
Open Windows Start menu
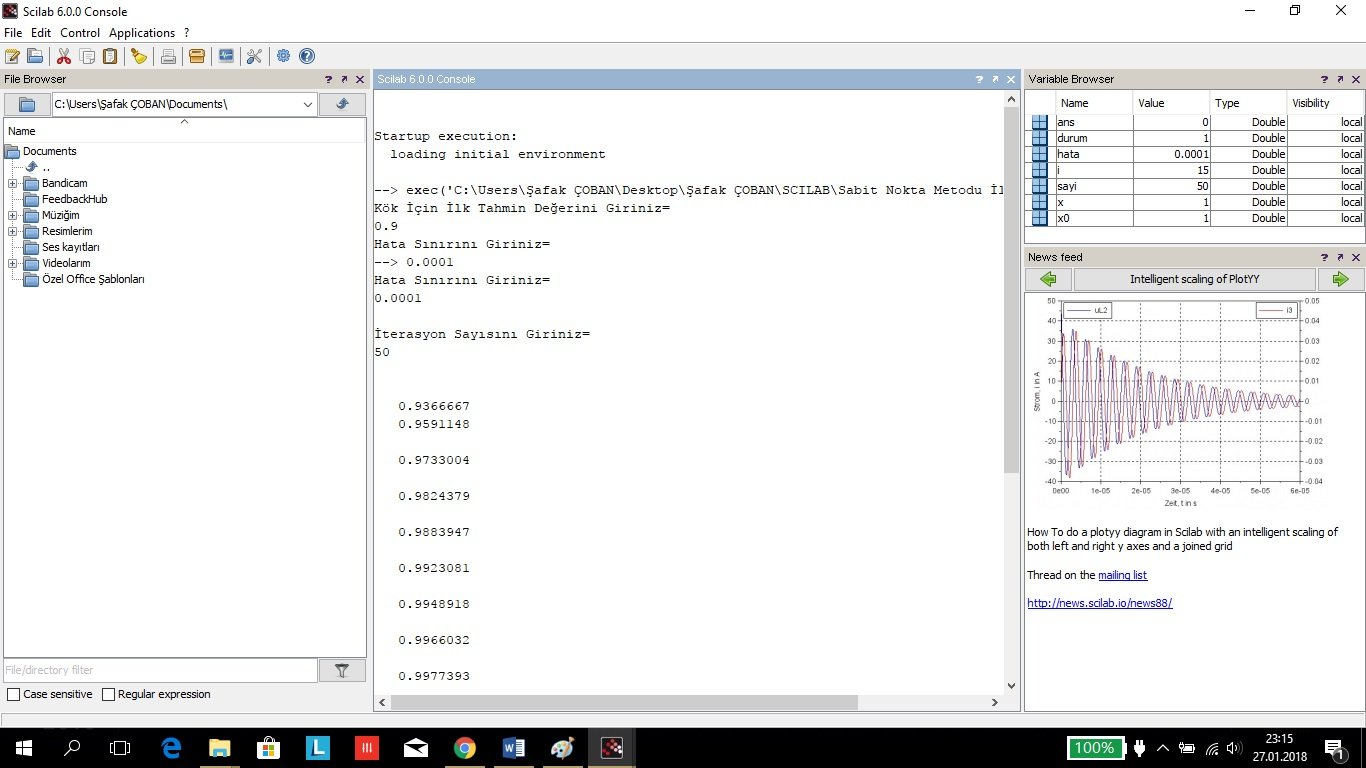(x=23, y=747)
